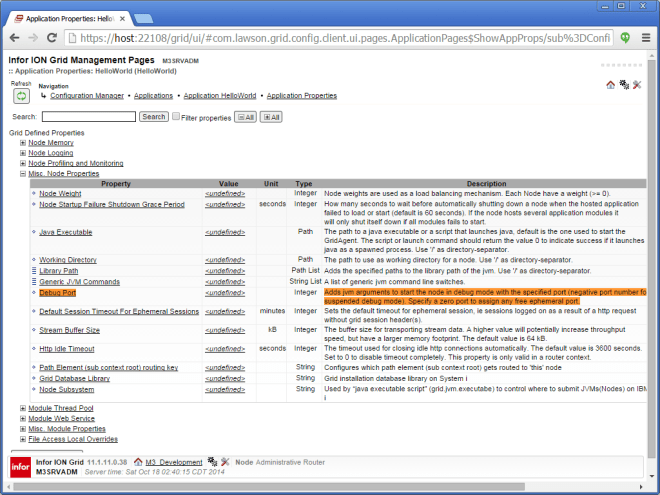Collapse the Misc. Node Properties section

pos(23,173)
